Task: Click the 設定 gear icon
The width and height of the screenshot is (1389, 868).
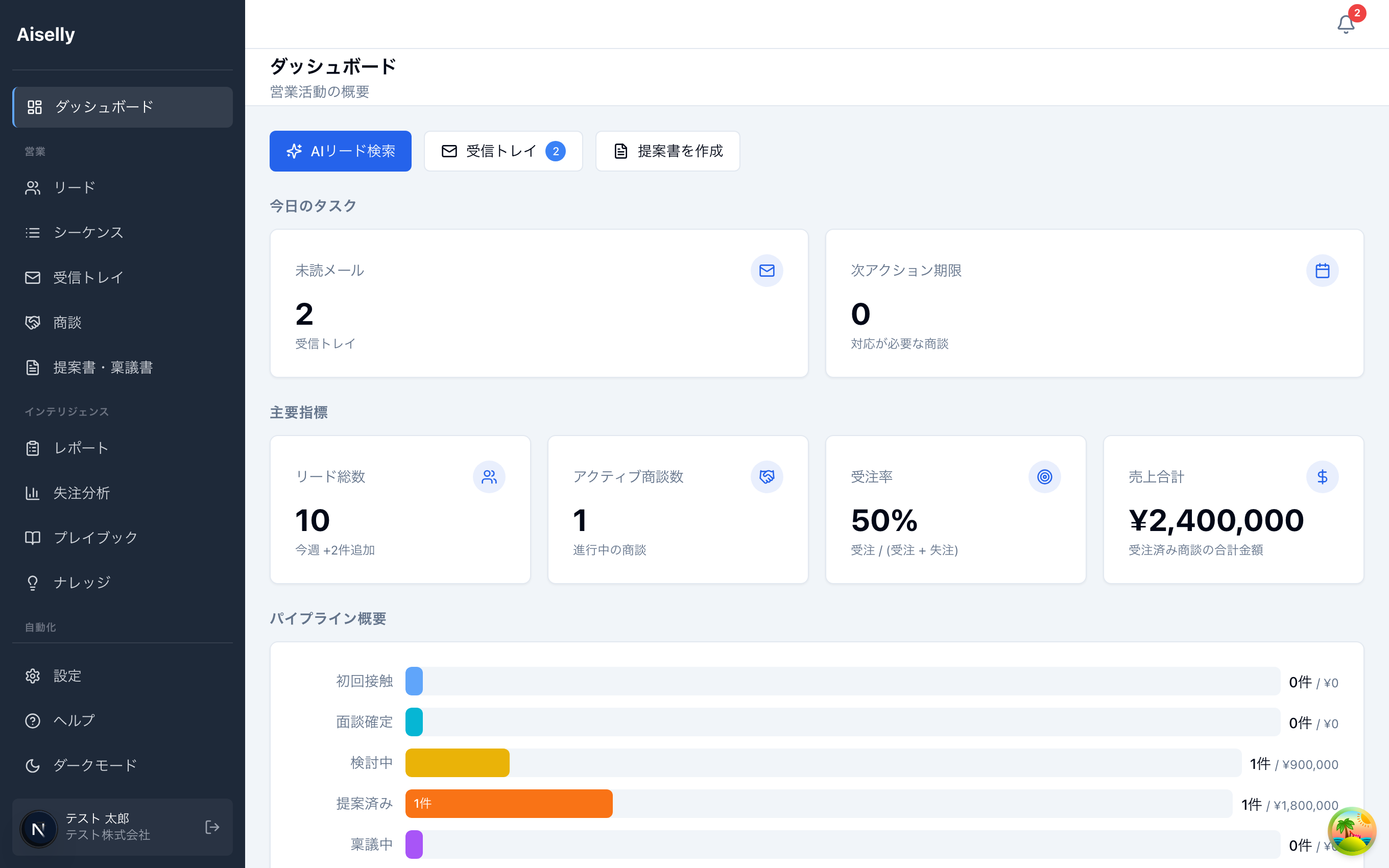Action: click(33, 676)
